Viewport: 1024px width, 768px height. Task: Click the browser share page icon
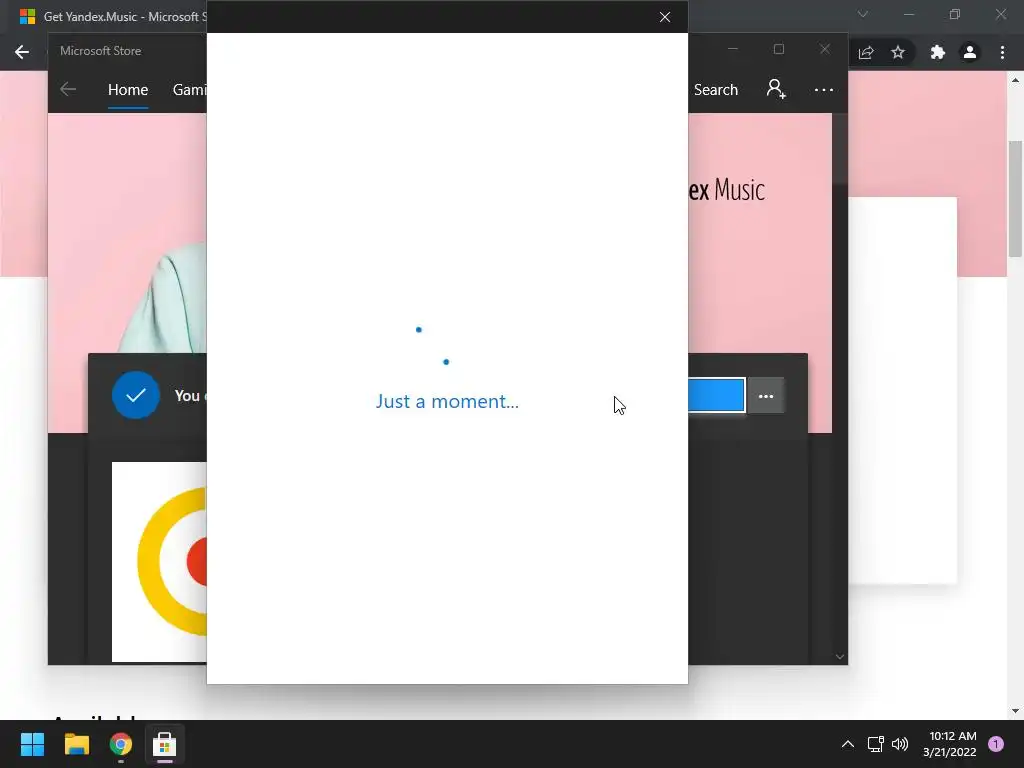click(866, 52)
